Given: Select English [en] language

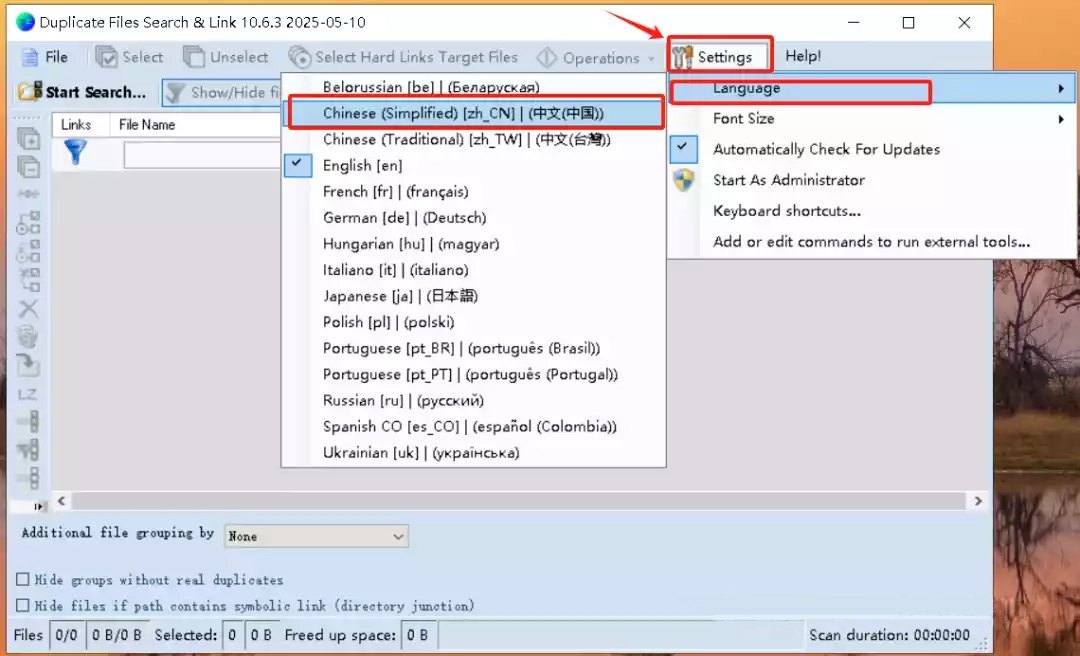Looking at the screenshot, I should click(474, 166).
